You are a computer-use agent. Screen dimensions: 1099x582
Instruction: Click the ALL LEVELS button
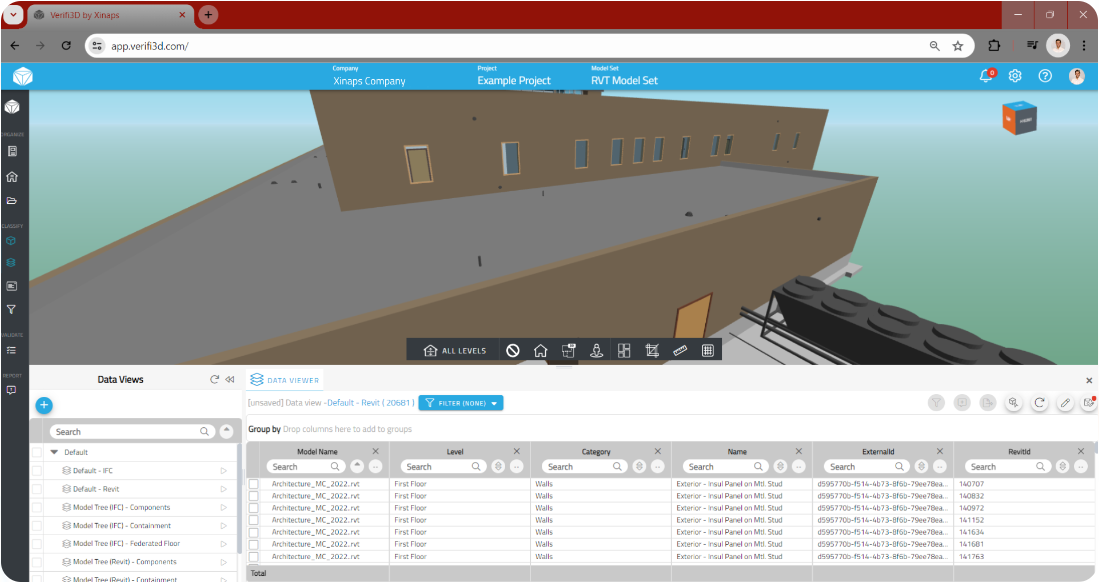point(455,351)
